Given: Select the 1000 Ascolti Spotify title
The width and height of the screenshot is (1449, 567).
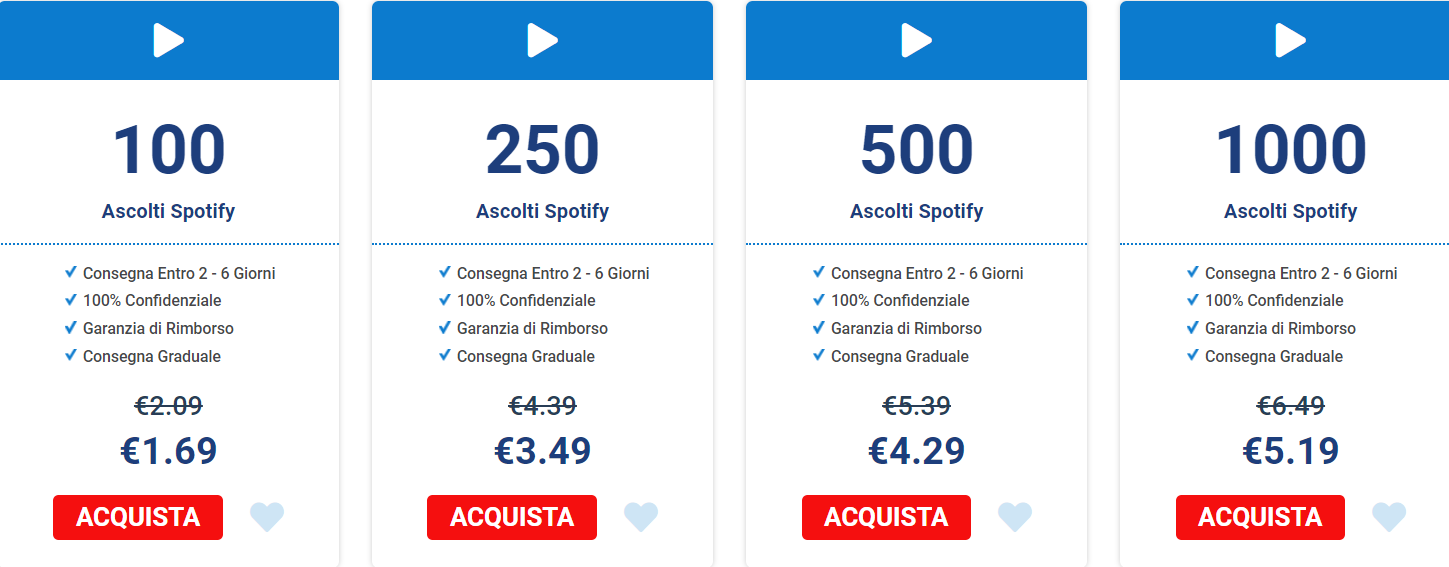Looking at the screenshot, I should [1290, 211].
